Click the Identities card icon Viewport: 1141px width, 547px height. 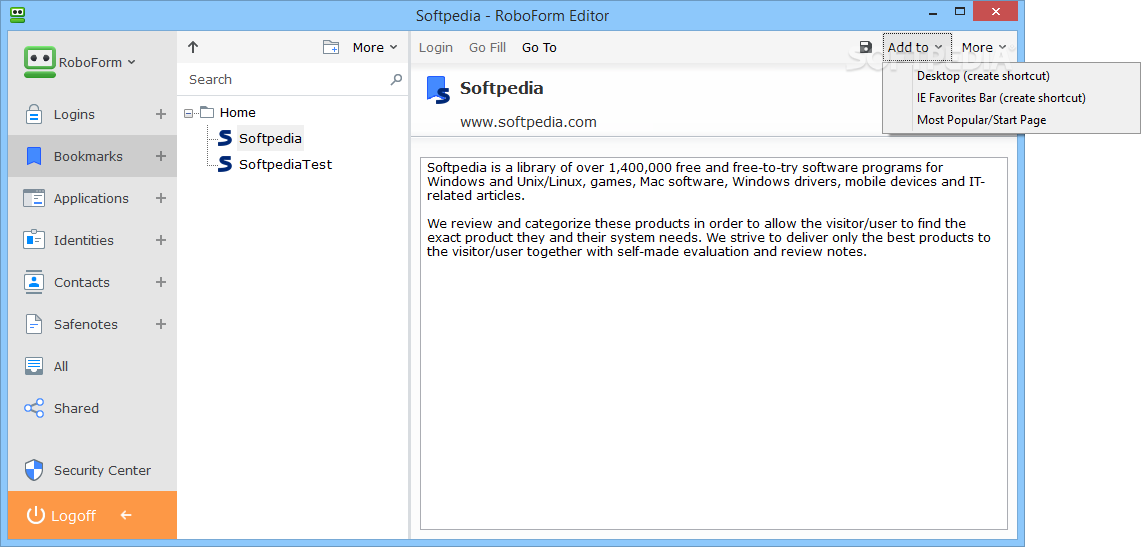tap(33, 240)
